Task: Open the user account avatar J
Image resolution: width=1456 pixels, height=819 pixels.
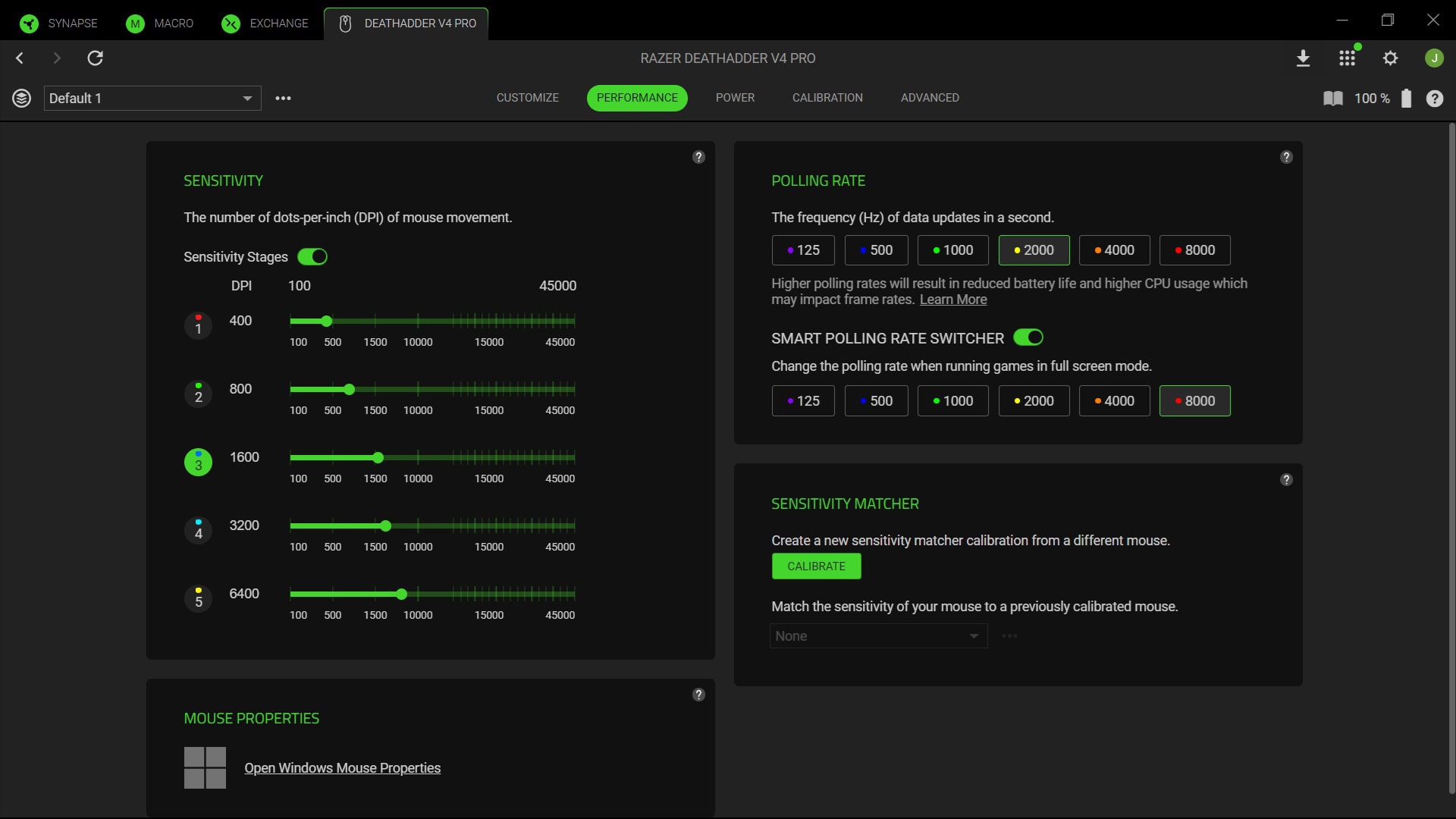Action: tap(1434, 58)
